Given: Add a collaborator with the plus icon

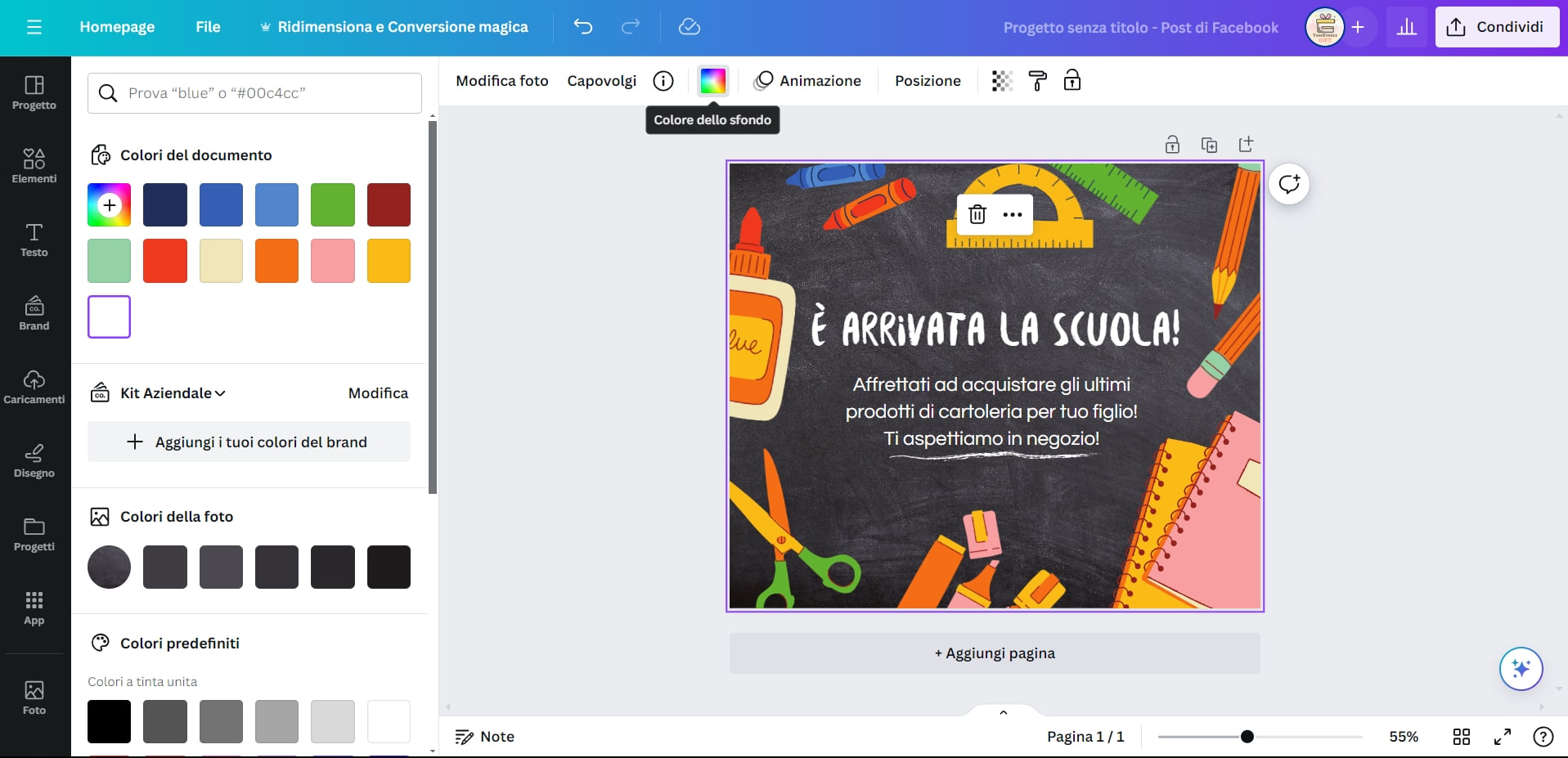Looking at the screenshot, I should 1358,27.
